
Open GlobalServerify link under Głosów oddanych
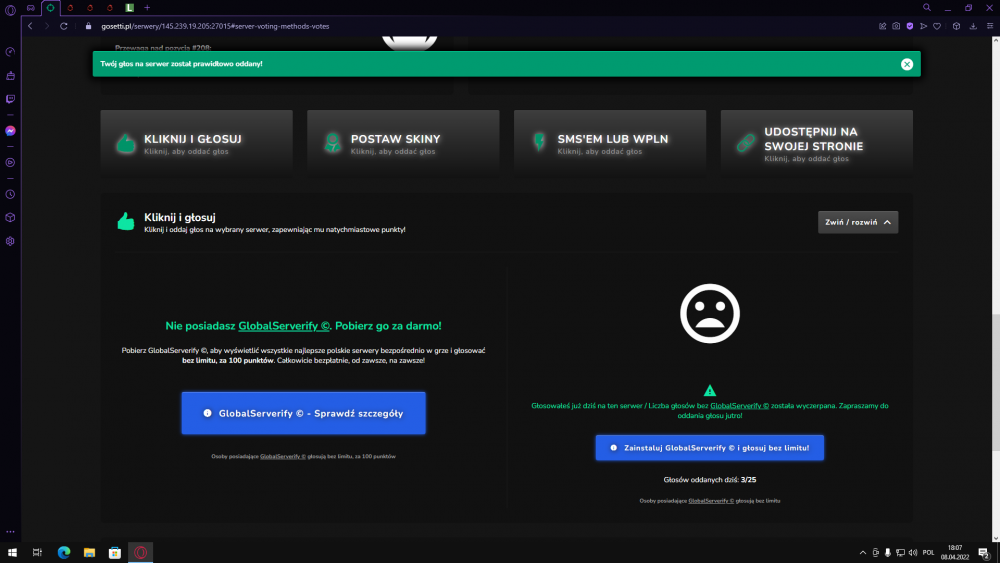point(711,501)
